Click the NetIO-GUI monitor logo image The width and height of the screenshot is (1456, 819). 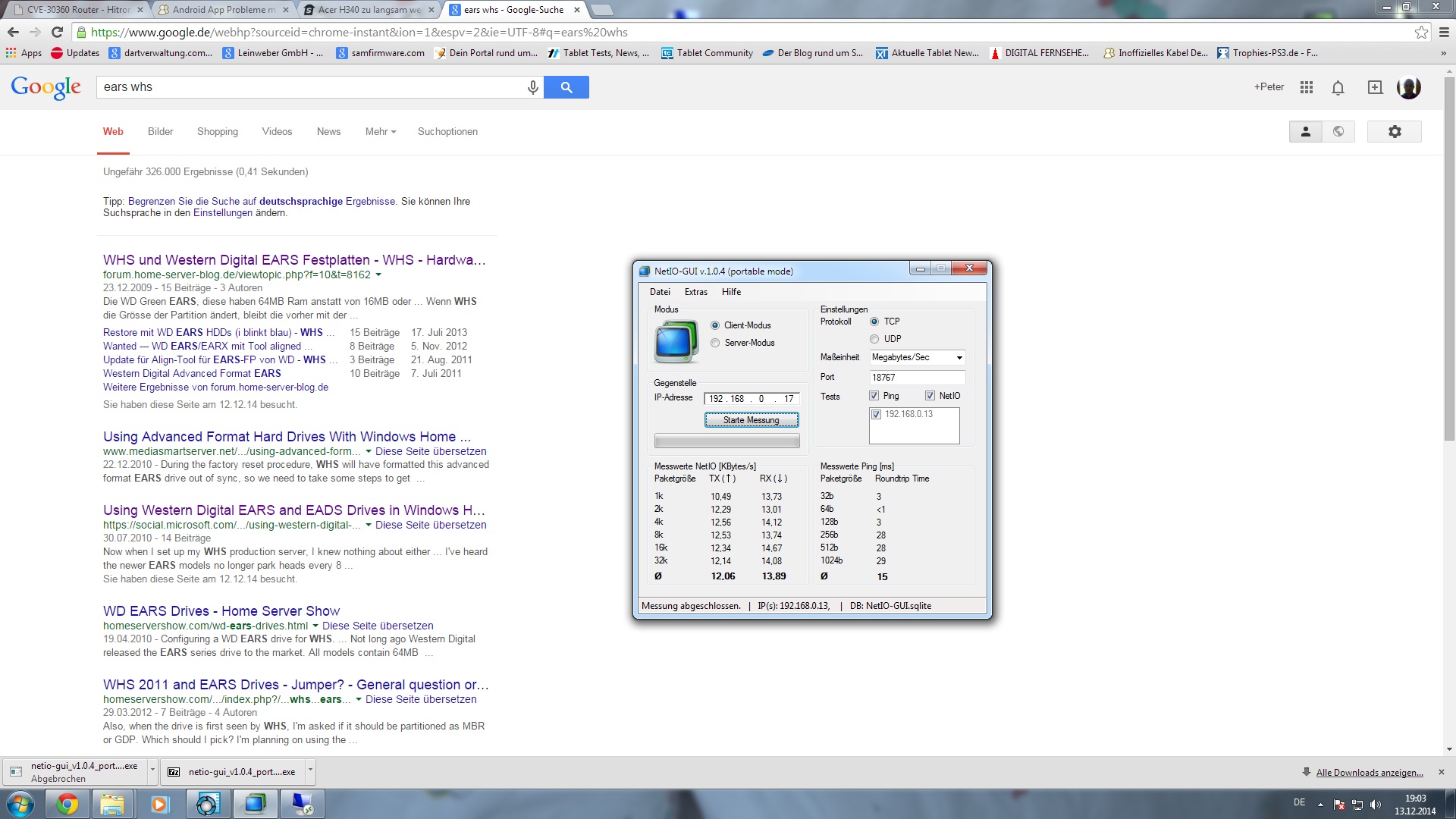click(x=676, y=341)
